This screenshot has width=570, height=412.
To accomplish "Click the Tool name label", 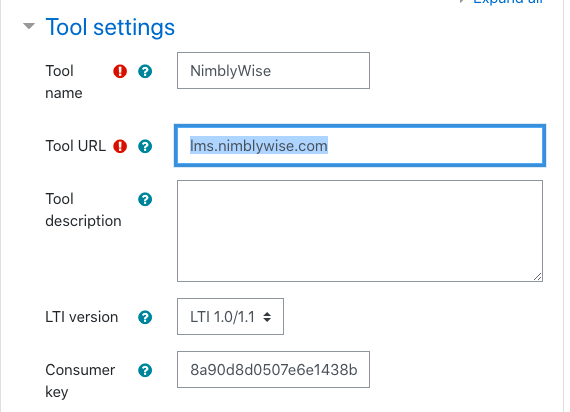I will pos(64,82).
